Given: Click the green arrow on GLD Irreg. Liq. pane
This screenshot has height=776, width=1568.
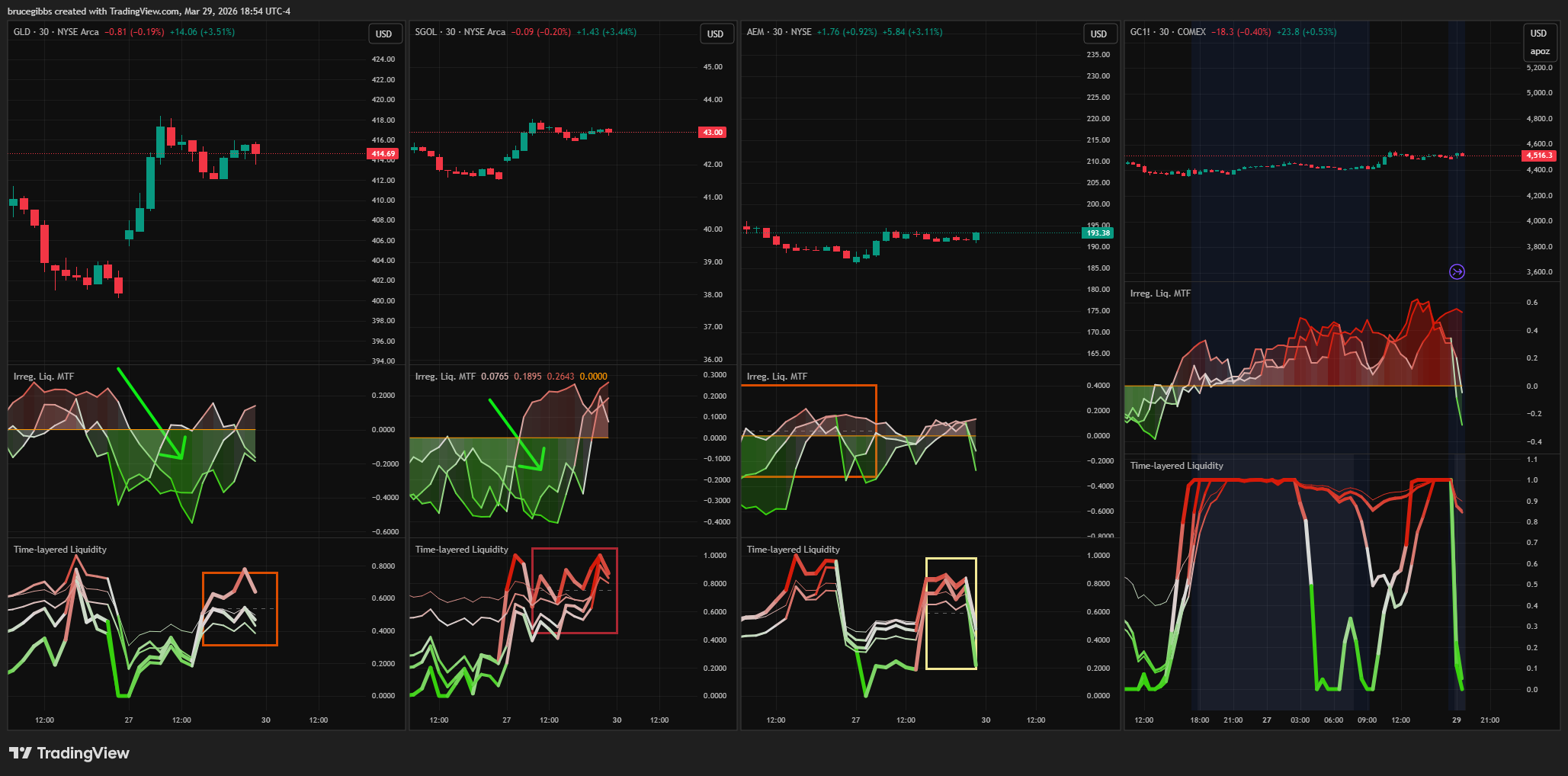Looking at the screenshot, I should 150,412.
